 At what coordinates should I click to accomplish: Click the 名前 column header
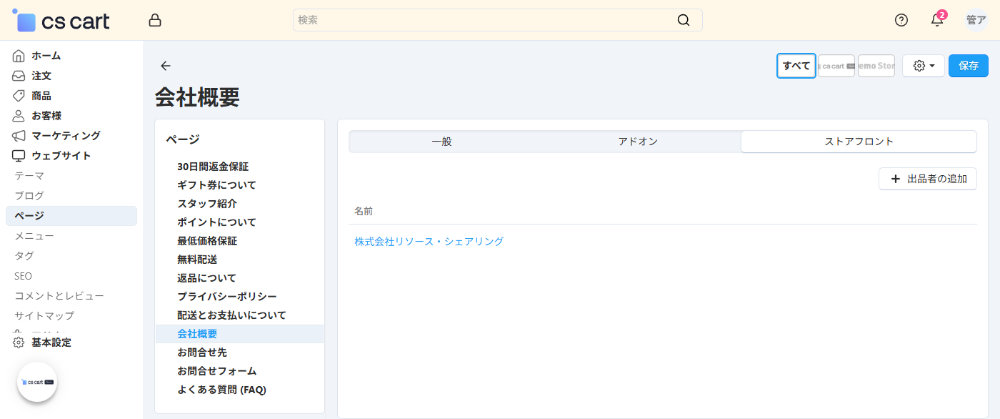point(364,210)
